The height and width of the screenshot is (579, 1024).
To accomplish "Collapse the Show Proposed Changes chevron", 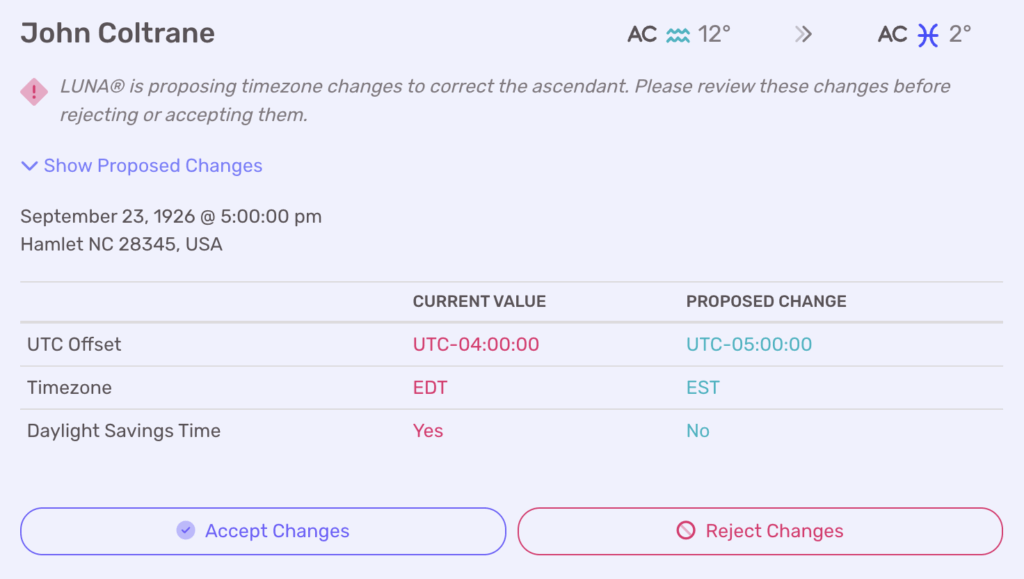I will coord(29,166).
